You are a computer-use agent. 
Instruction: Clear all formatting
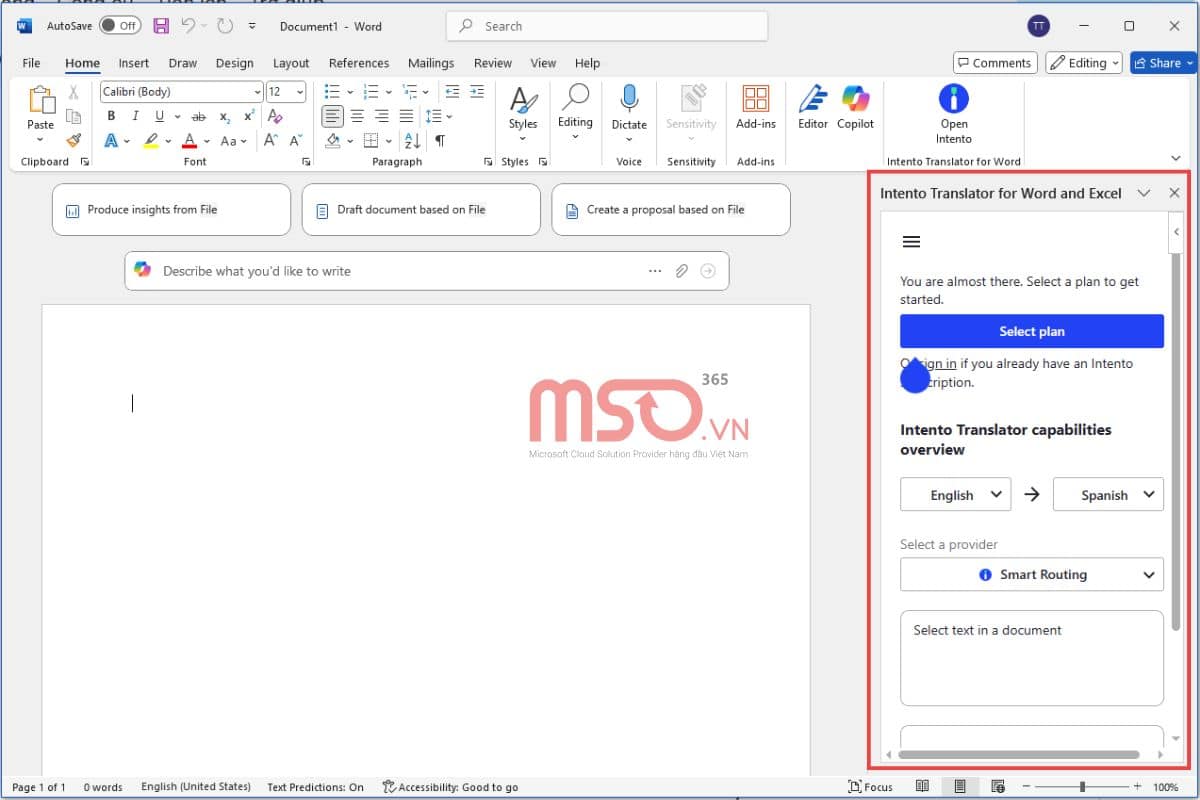[276, 116]
